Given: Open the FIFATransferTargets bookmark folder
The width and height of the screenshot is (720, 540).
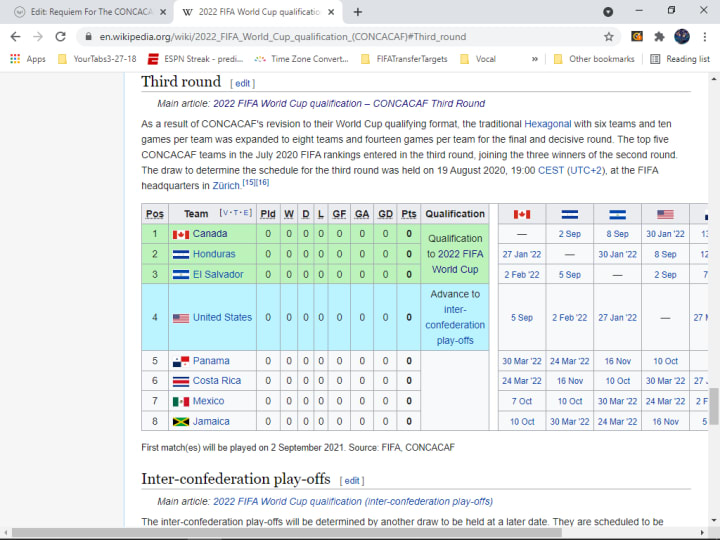Looking at the screenshot, I should (x=404, y=59).
